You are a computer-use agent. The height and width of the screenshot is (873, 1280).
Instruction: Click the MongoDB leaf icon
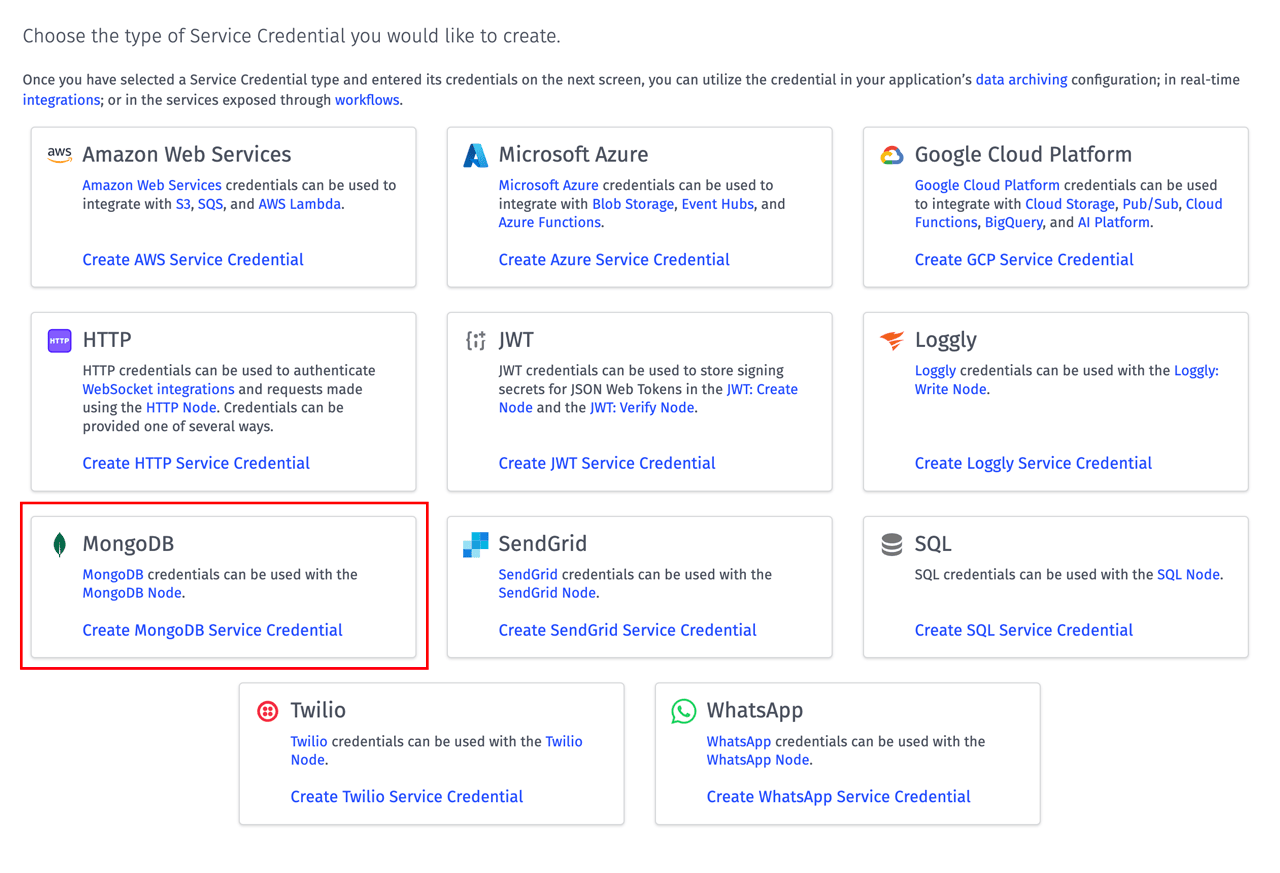point(59,544)
